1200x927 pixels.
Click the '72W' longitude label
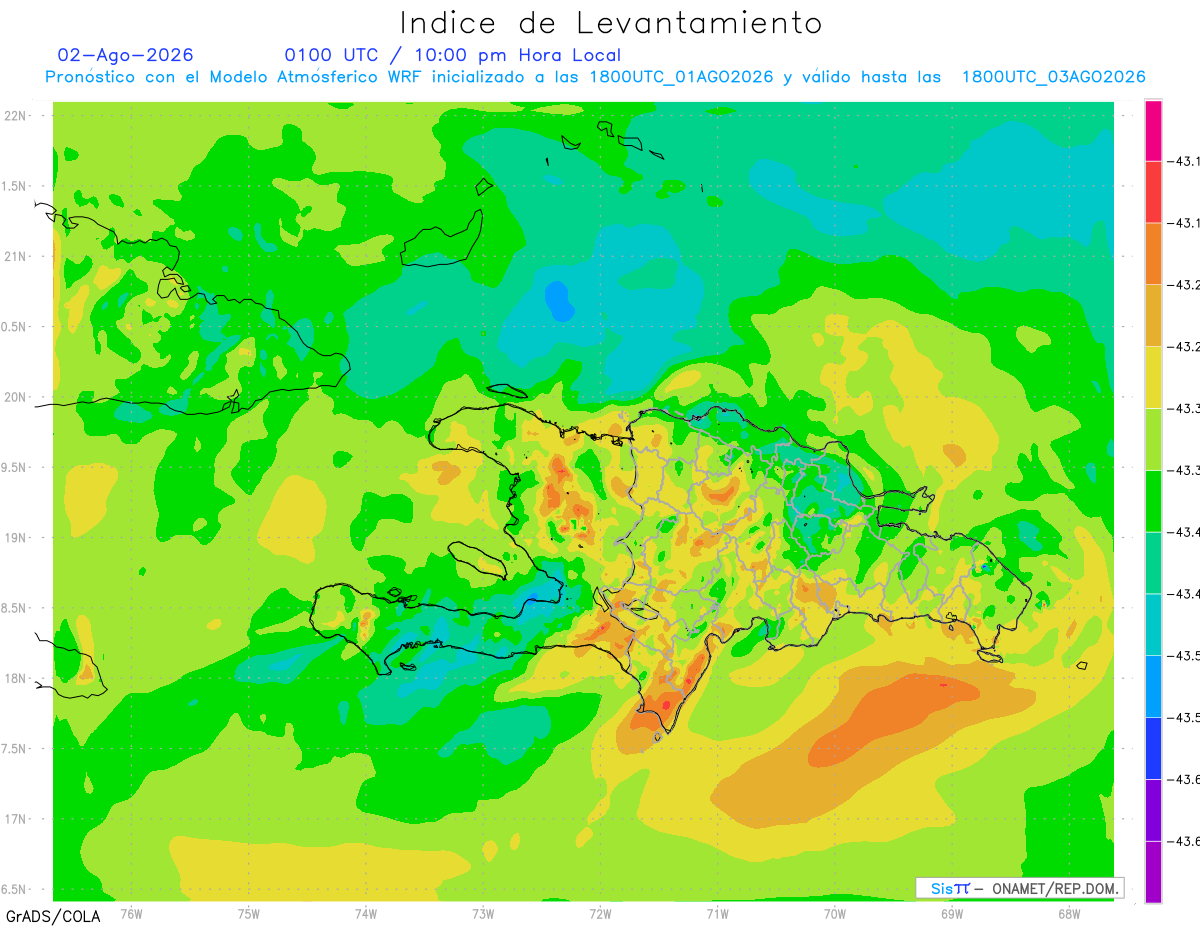tap(600, 914)
